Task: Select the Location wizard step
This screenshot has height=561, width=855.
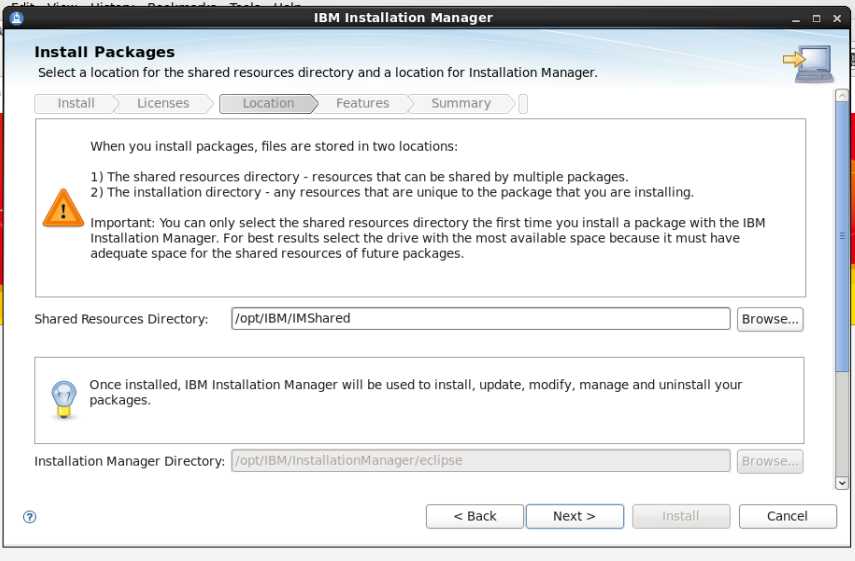Action: (x=268, y=103)
